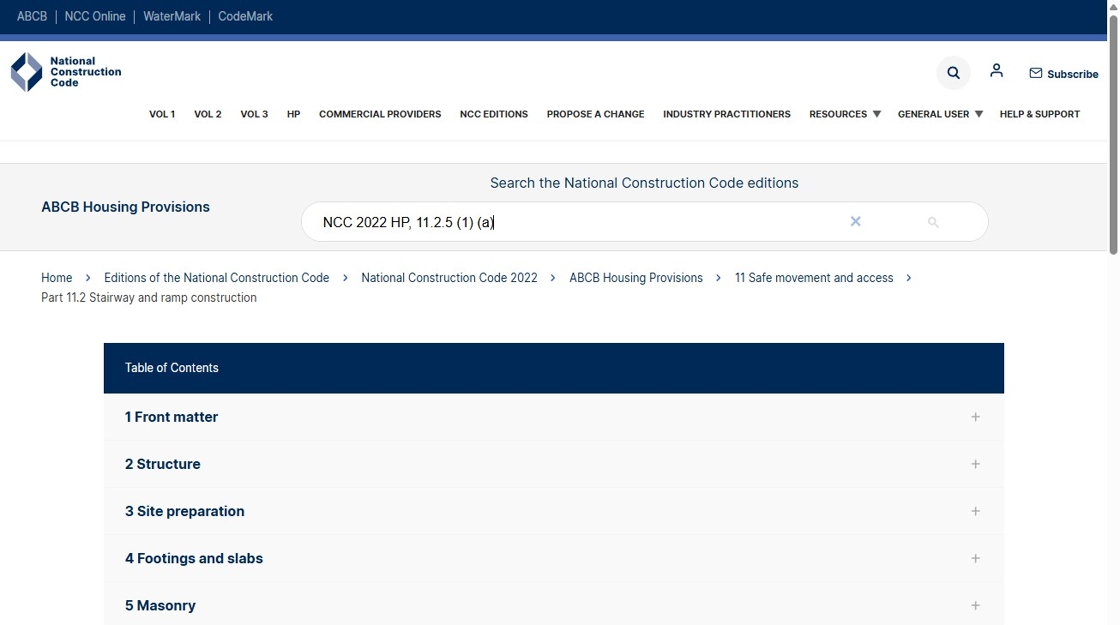Open the WaterMark top bar link
Viewport: 1120px width, 625px height.
point(171,16)
